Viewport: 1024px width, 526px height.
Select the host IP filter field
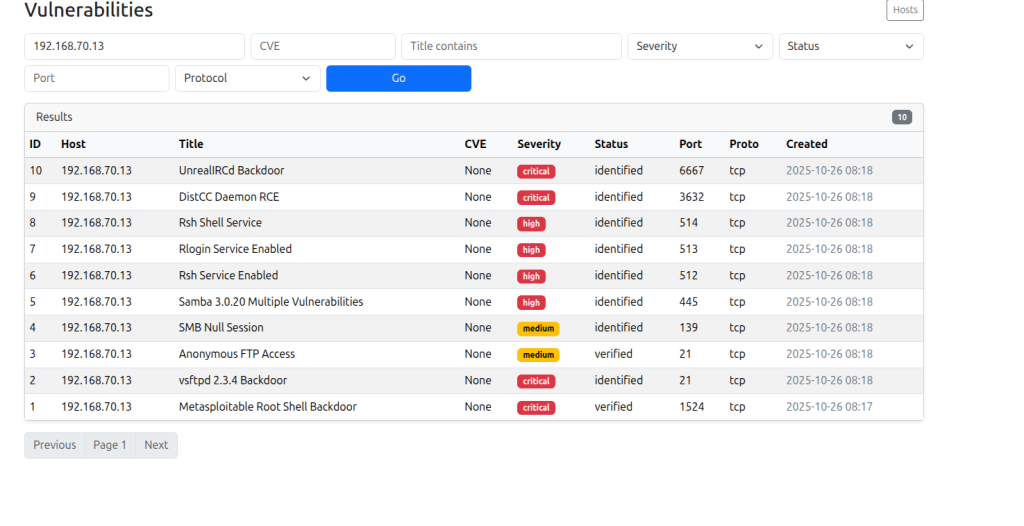coord(134,46)
